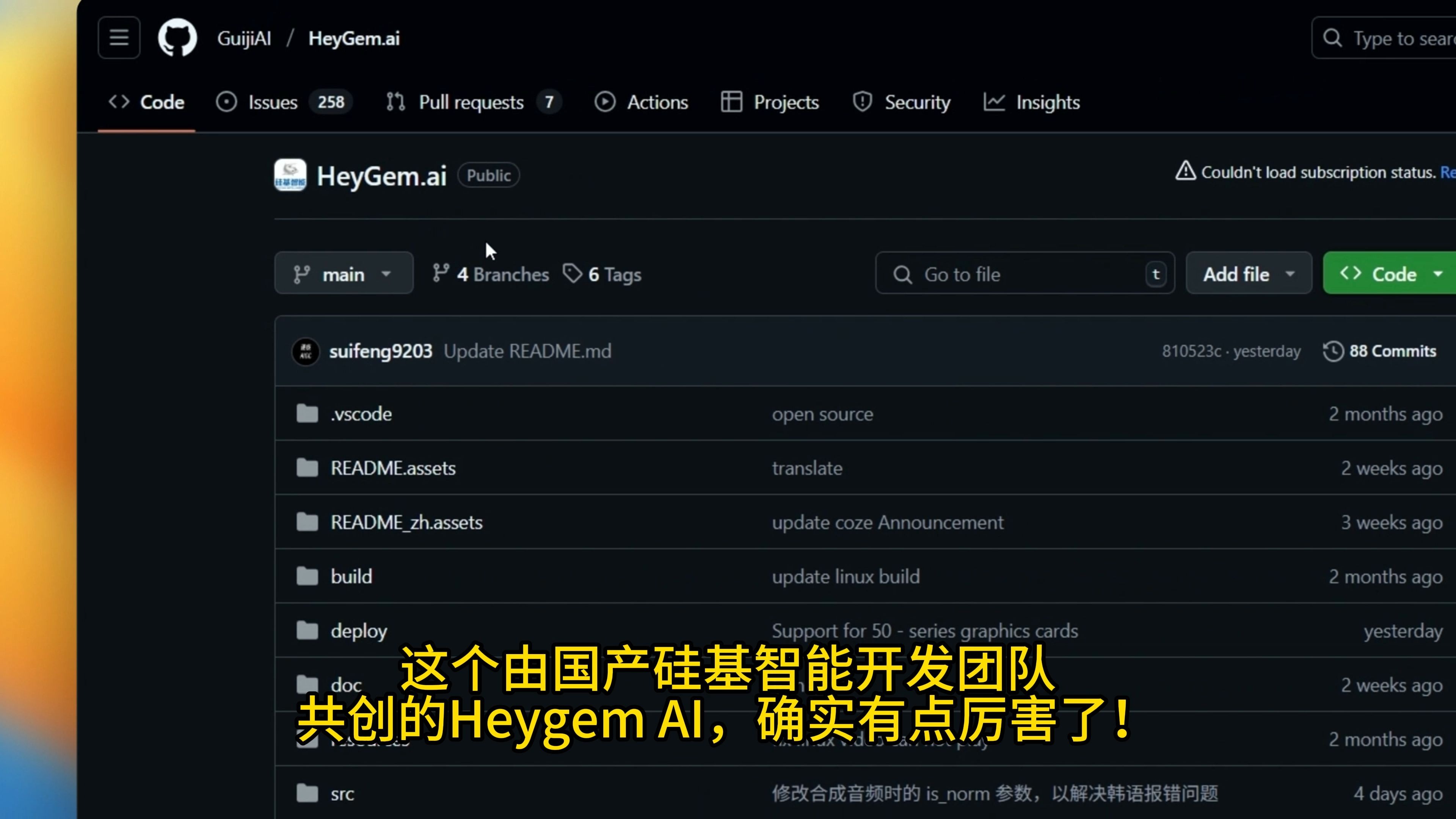Image resolution: width=1456 pixels, height=819 pixels.
Task: Open the Issues tab
Action: pos(284,102)
